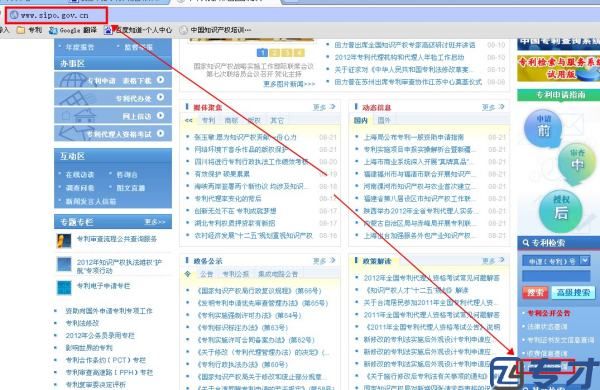Click the magnifier icon beside 专利检索
This screenshot has height=390, width=600.
[526, 243]
